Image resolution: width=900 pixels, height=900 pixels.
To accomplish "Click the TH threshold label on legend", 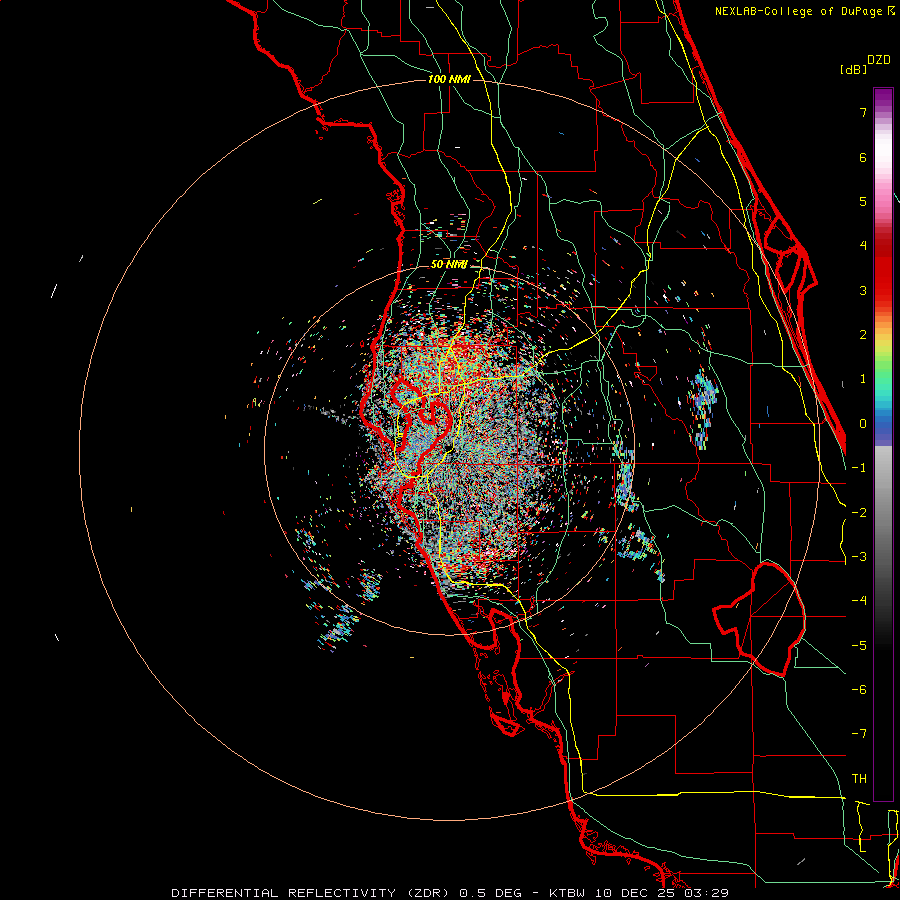I will click(x=859, y=779).
